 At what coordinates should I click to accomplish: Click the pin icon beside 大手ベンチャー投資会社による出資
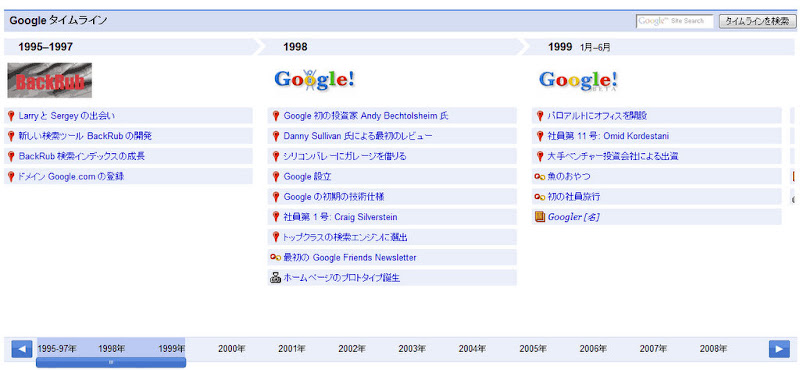coord(540,156)
